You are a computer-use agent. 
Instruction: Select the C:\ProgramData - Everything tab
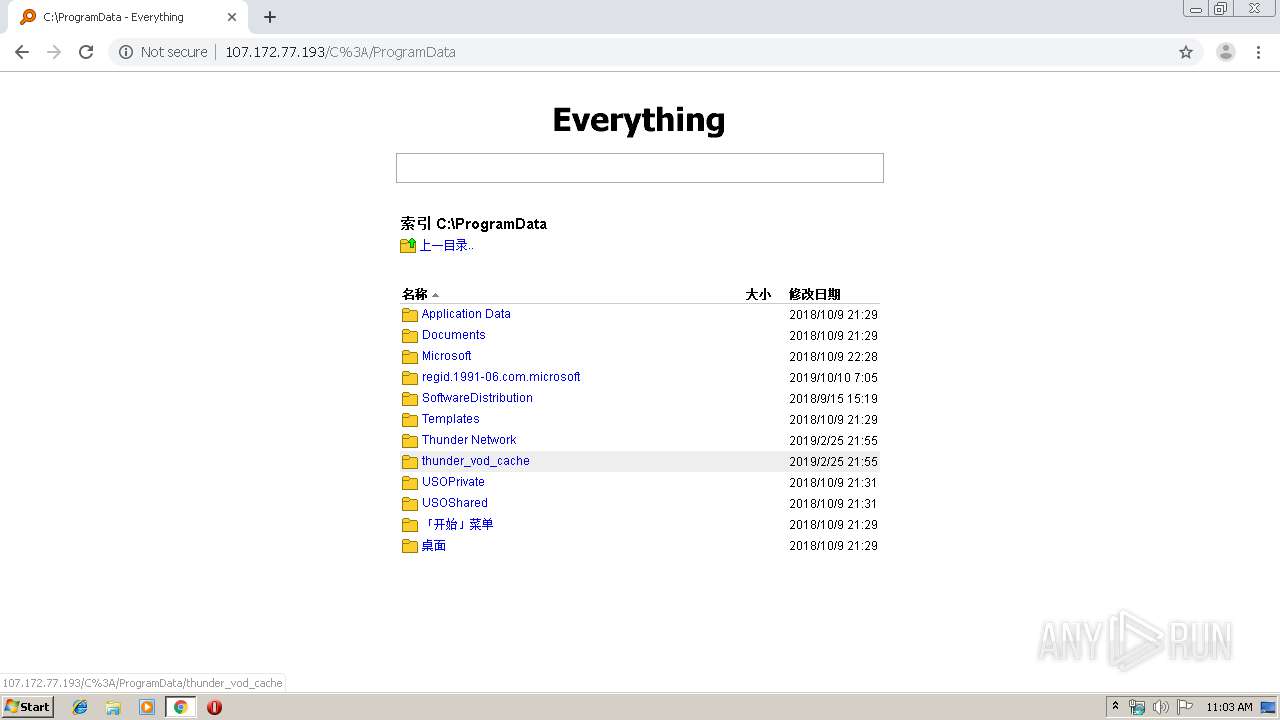tap(128, 17)
